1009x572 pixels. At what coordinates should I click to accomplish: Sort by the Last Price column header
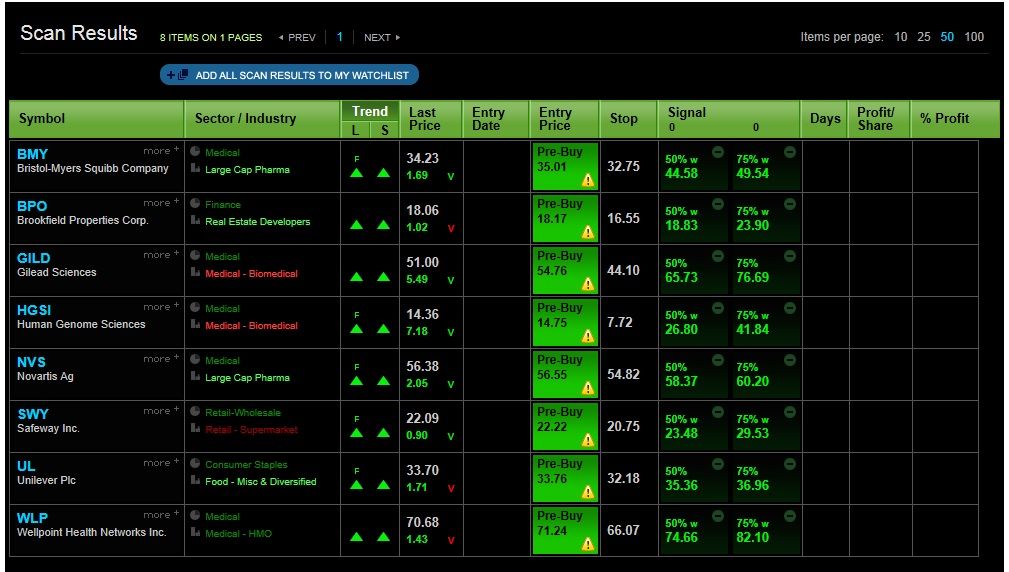click(431, 119)
